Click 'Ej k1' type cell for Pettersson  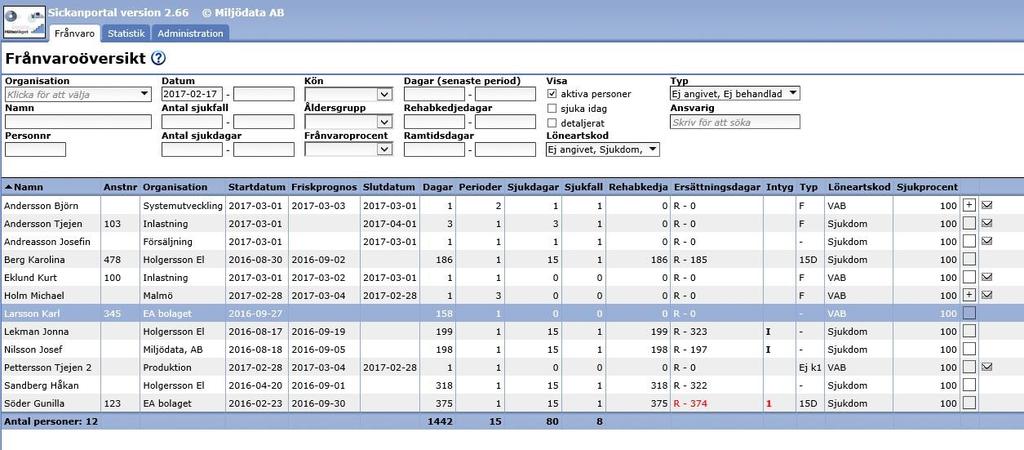point(809,367)
